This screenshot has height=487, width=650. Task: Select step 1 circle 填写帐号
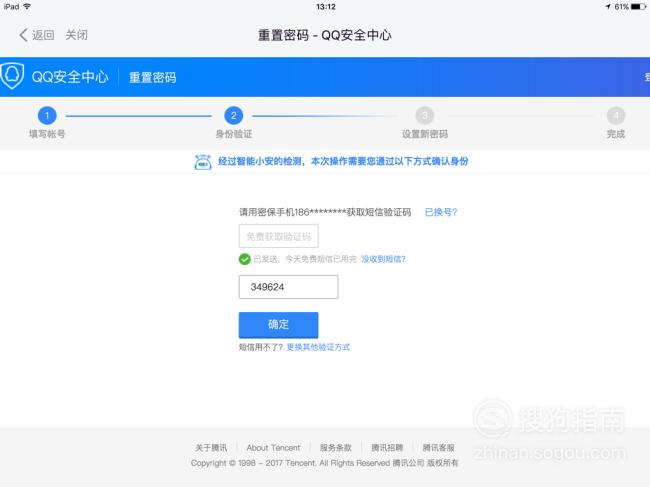click(47, 116)
